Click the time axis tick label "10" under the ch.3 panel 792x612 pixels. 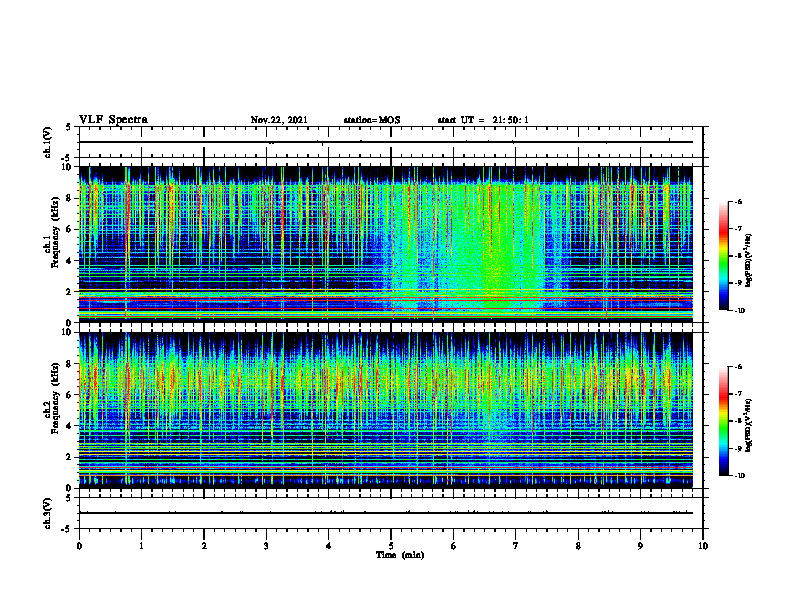click(x=703, y=546)
